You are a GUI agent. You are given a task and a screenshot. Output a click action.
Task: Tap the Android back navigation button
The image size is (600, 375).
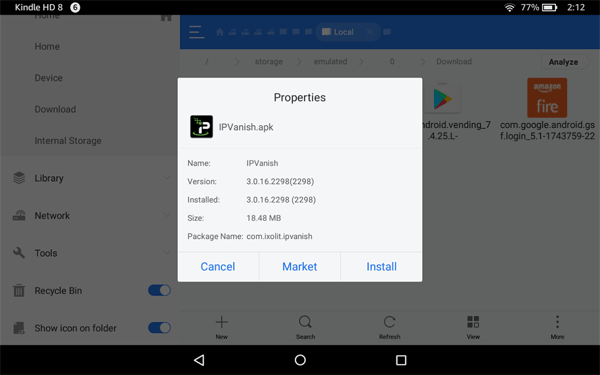(x=199, y=360)
